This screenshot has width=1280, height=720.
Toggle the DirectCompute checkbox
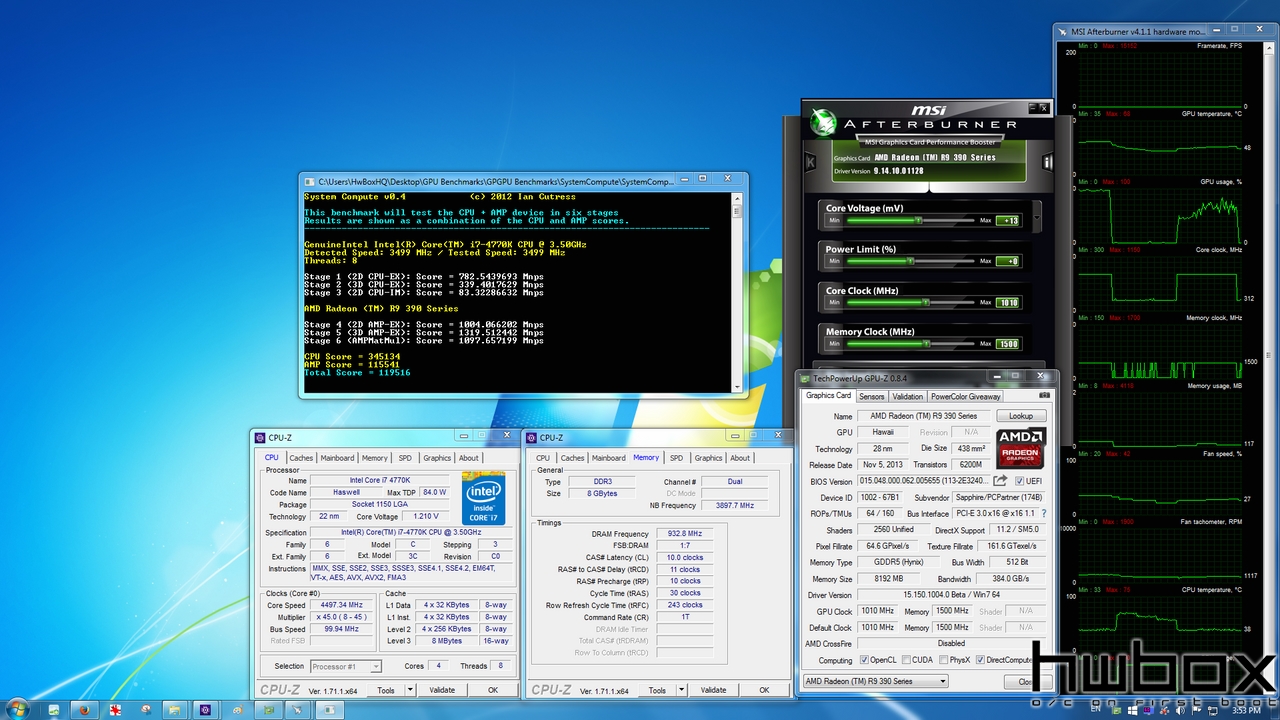pyautogui.click(x=981, y=660)
